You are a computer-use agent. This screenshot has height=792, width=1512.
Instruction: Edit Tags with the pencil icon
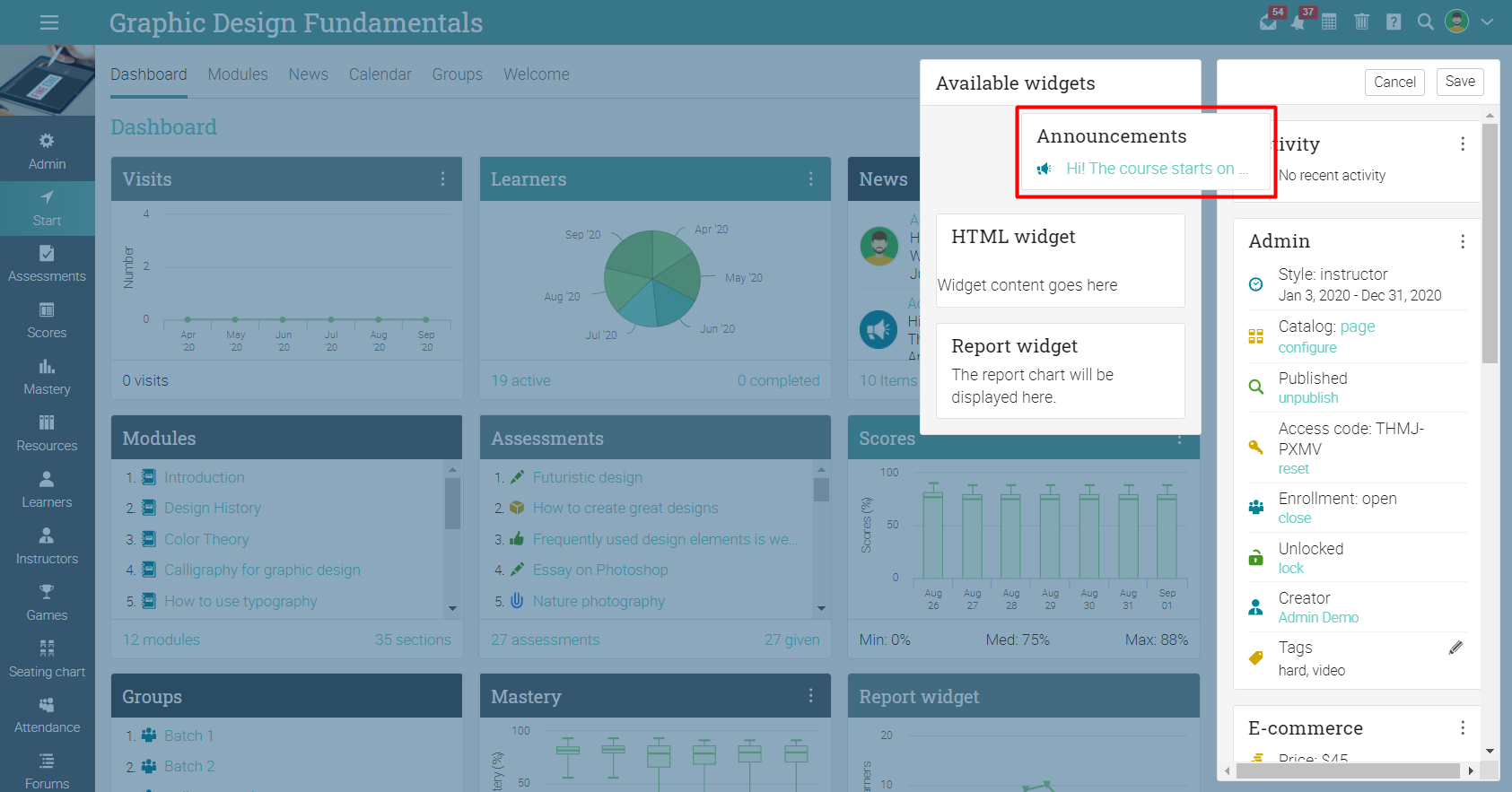click(1455, 648)
